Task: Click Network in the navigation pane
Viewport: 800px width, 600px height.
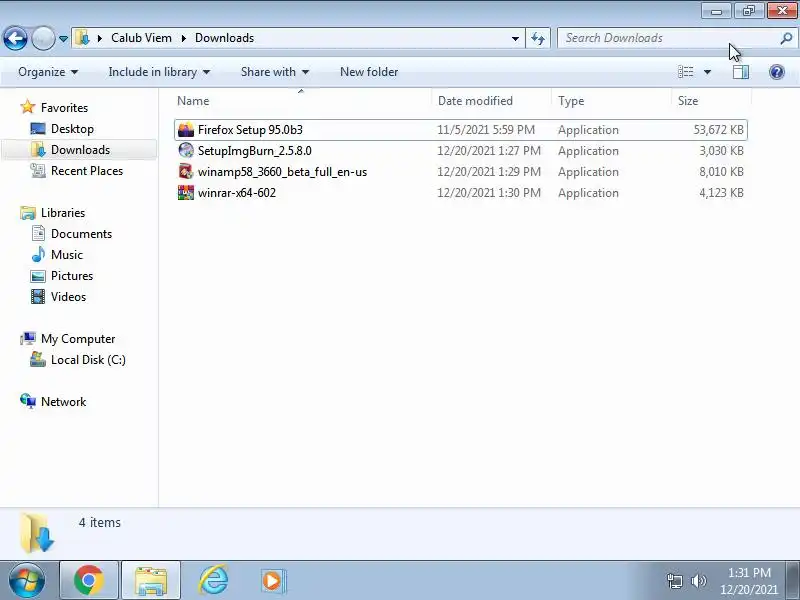Action: pyautogui.click(x=63, y=402)
